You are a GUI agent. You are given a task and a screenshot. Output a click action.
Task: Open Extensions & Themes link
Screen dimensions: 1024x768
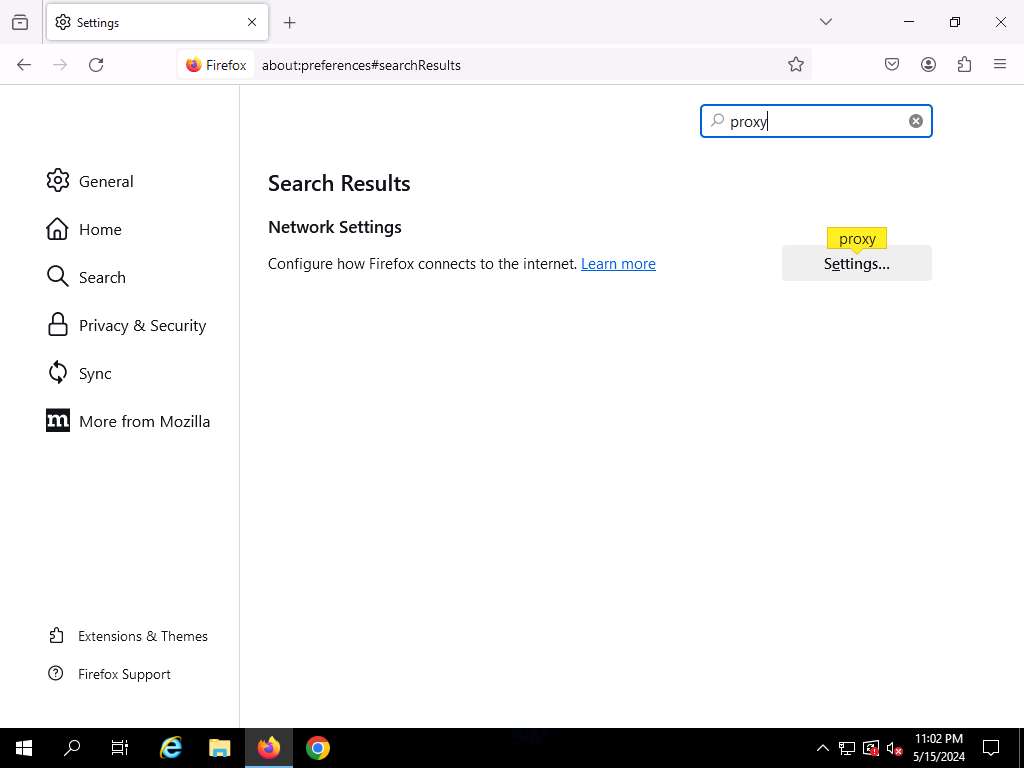pos(142,636)
